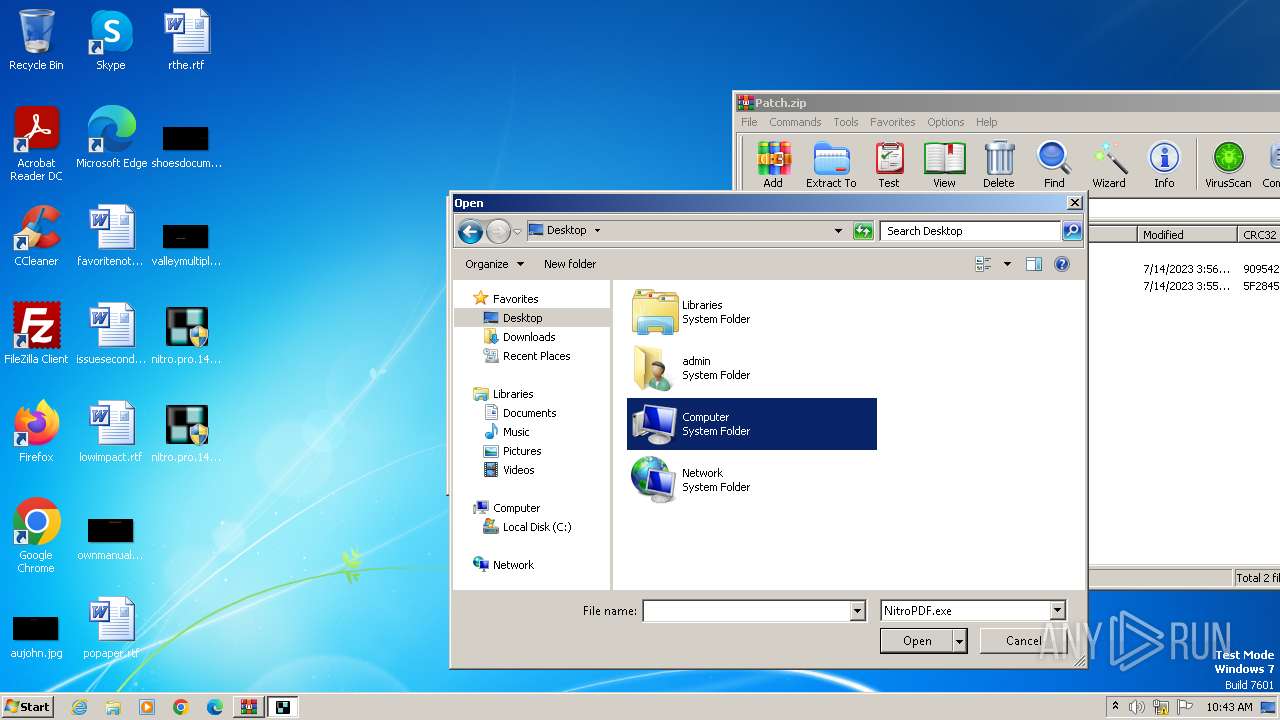Select the Firefox desktop shortcut
This screenshot has height=720, width=1280.
coord(36,432)
